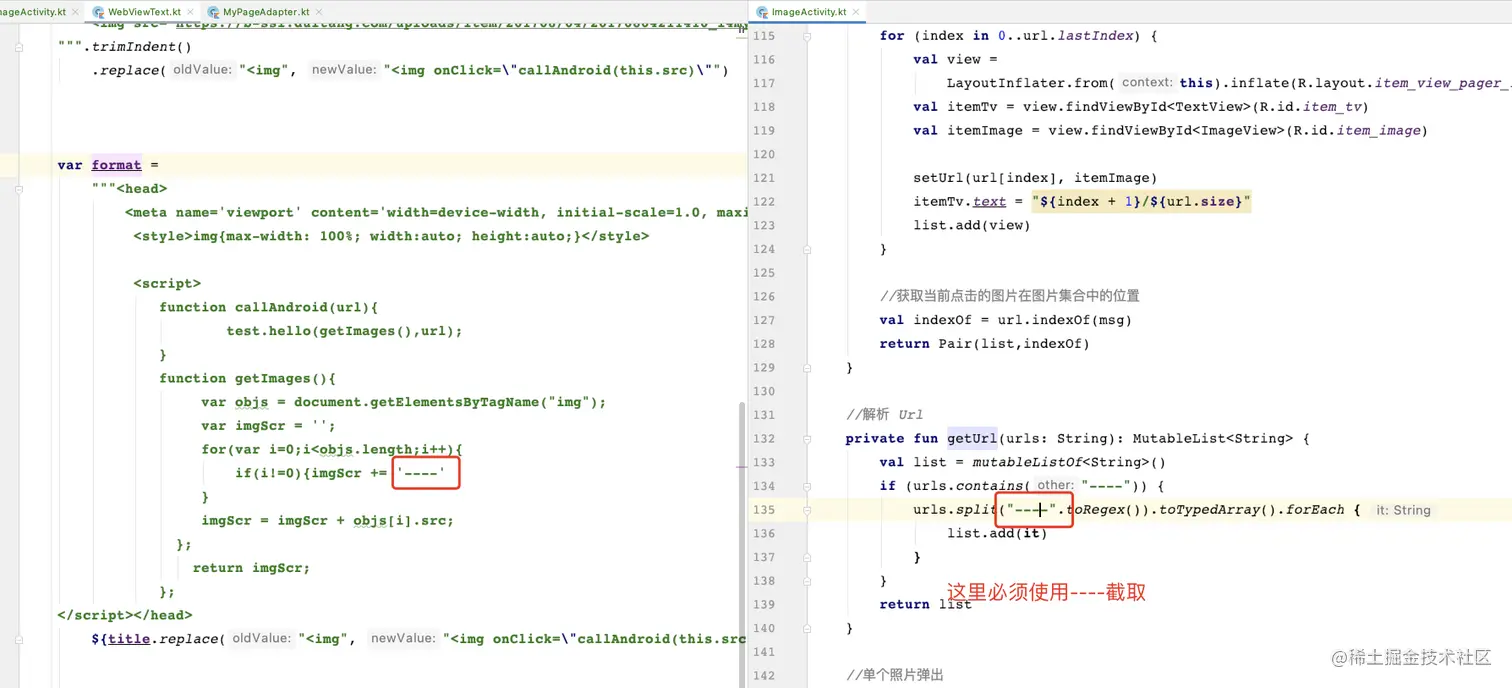Screen dimensions: 1512x688
Task: Click the "var imgScr = '';" line
Action: tap(270, 426)
